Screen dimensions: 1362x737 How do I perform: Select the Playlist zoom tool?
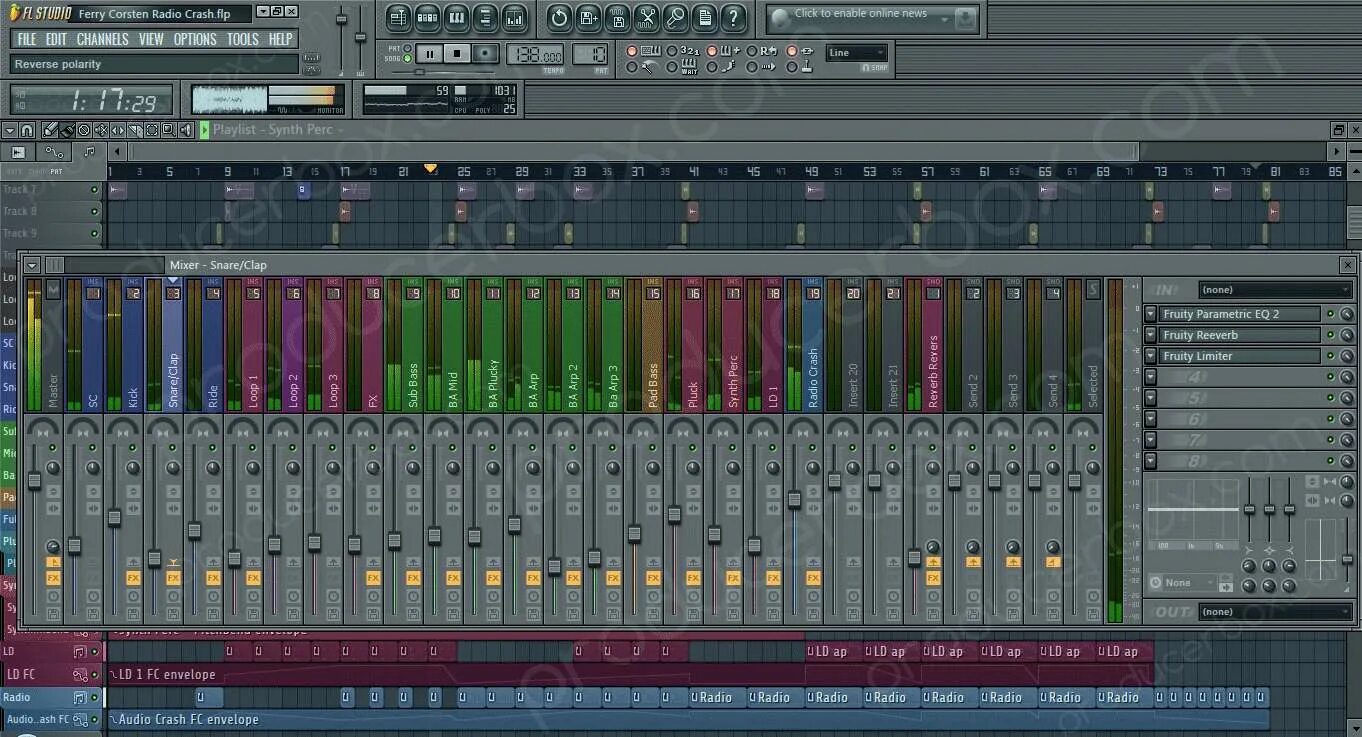(x=169, y=130)
